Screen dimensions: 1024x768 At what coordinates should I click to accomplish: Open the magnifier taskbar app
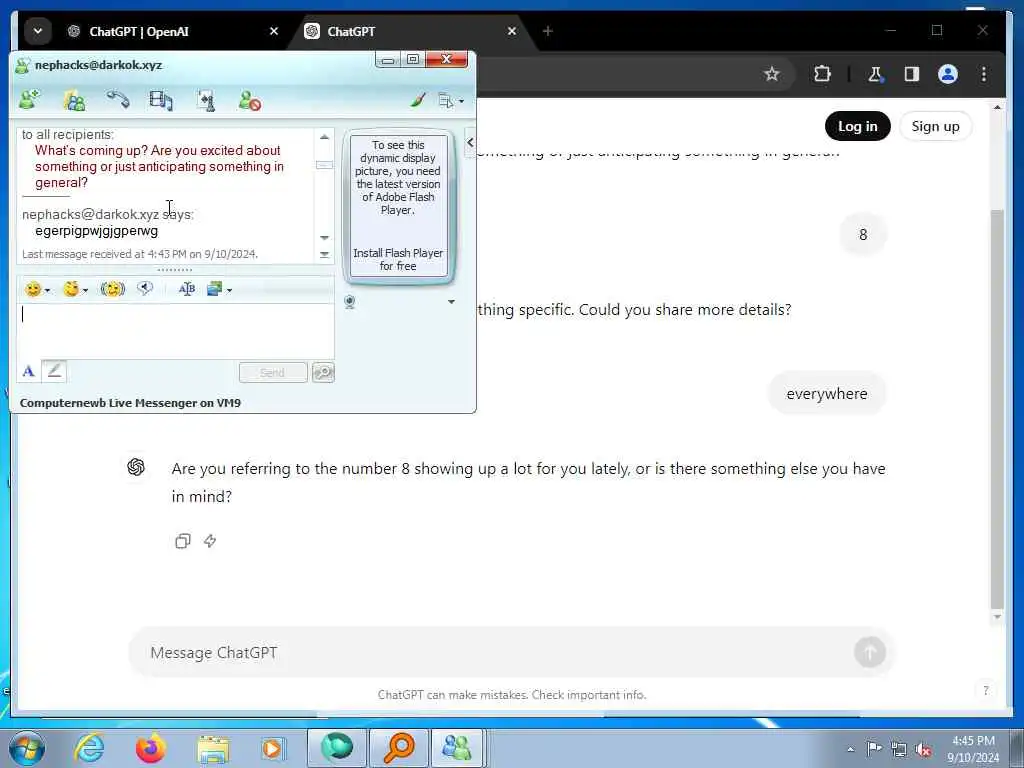(x=399, y=748)
